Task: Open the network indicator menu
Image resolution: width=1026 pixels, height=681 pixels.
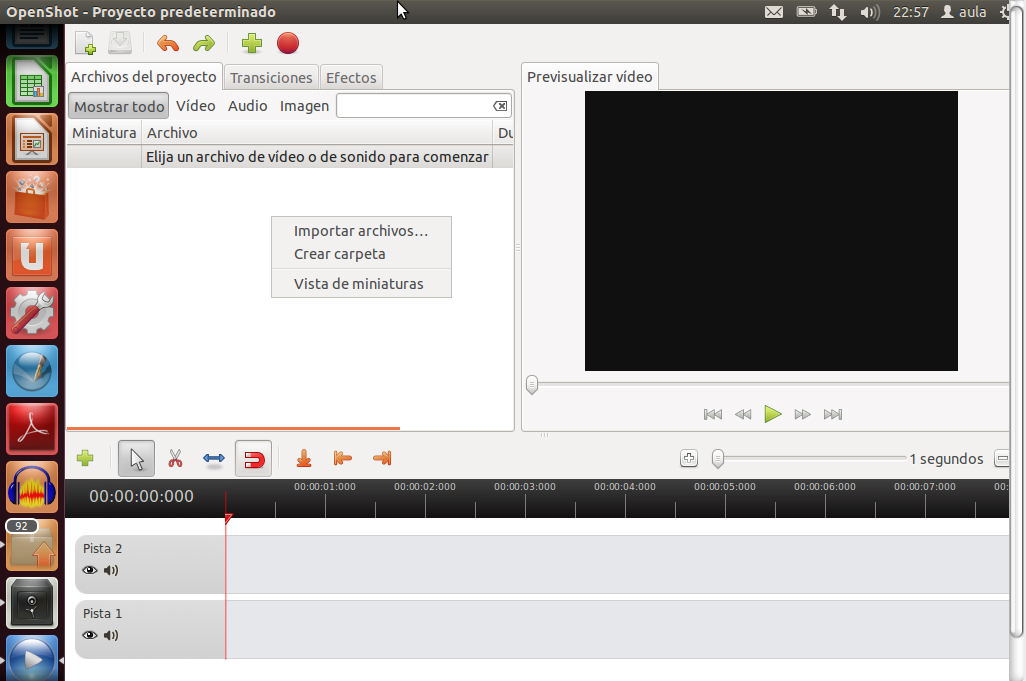Action: [x=838, y=12]
